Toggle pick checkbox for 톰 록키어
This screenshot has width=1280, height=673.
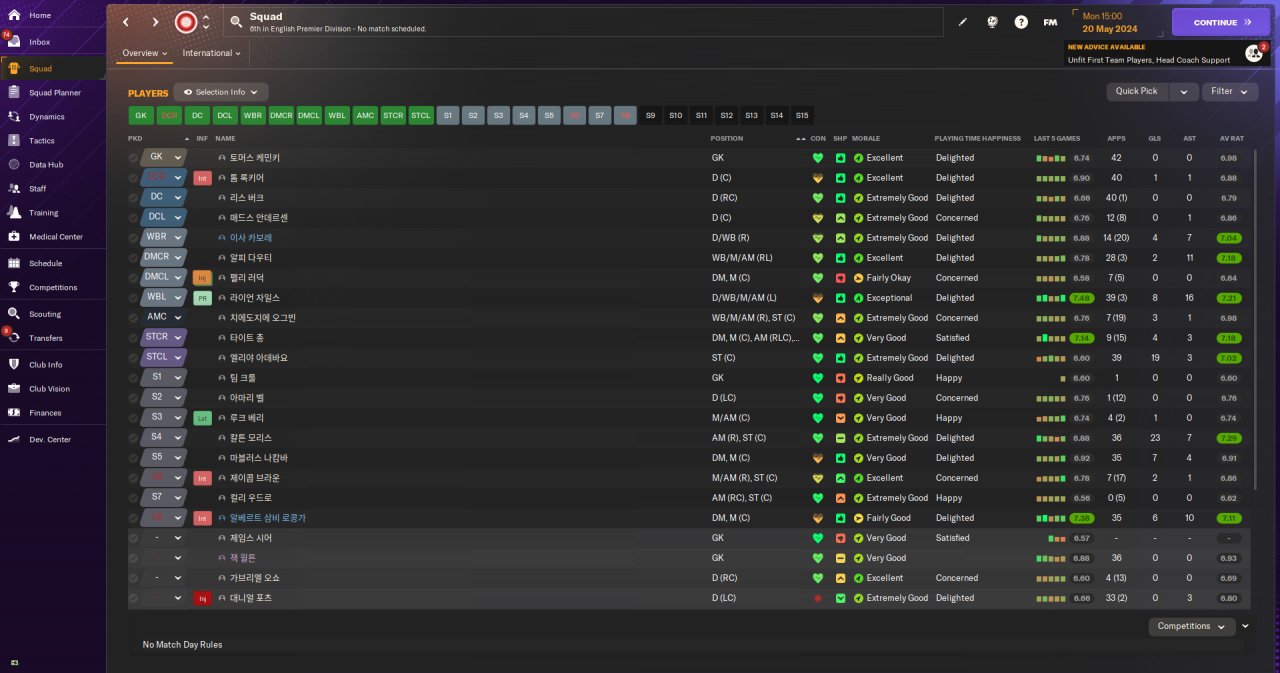coord(134,178)
